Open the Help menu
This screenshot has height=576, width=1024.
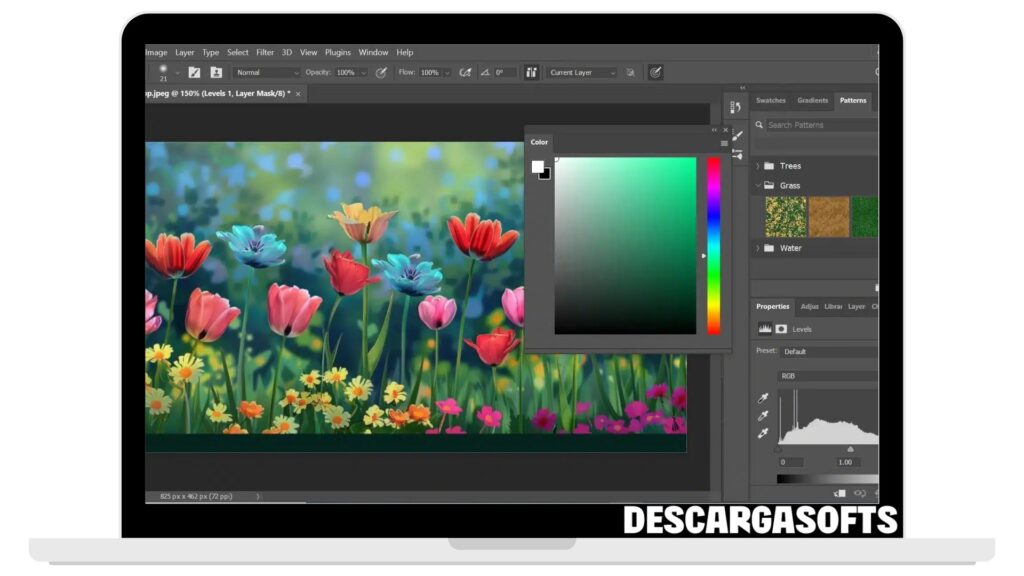point(405,52)
